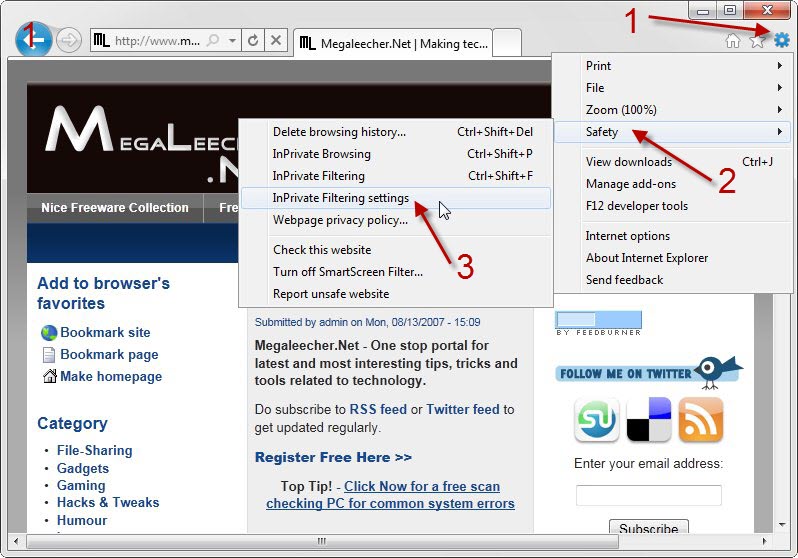Click the Forward navigation button
The width and height of the screenshot is (798, 558).
(x=68, y=40)
